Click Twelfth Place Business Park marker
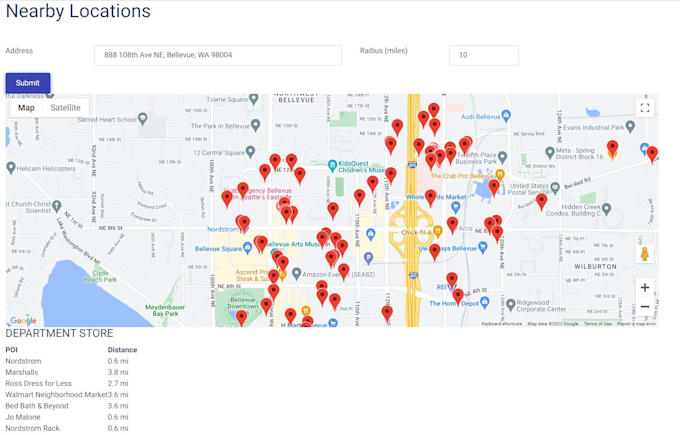The height and width of the screenshot is (435, 680). [x=502, y=157]
